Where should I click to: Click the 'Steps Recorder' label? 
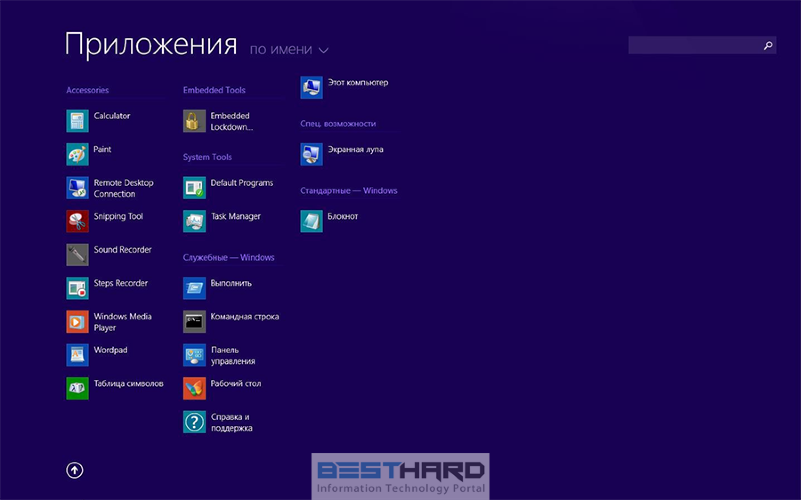[x=121, y=283]
